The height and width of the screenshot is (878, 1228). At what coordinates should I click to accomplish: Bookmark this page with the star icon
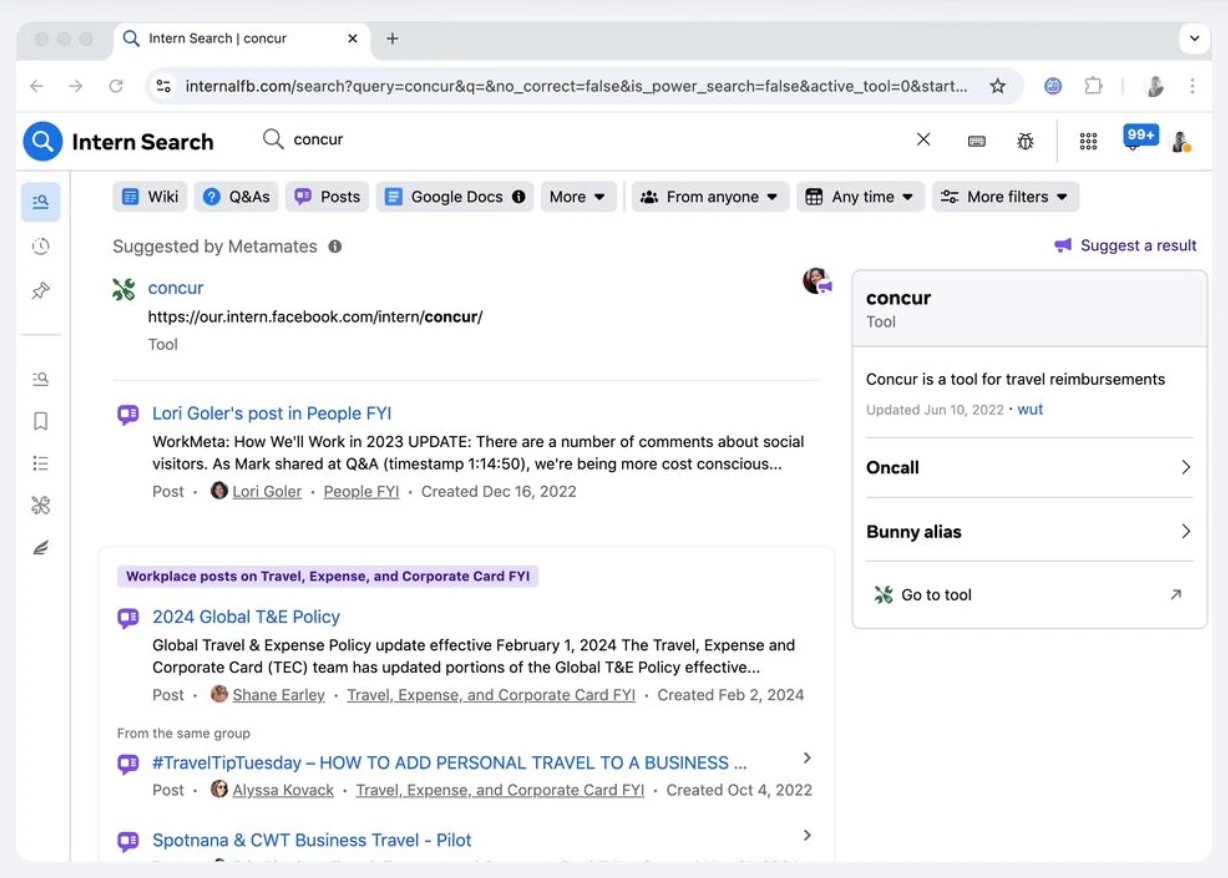[997, 86]
